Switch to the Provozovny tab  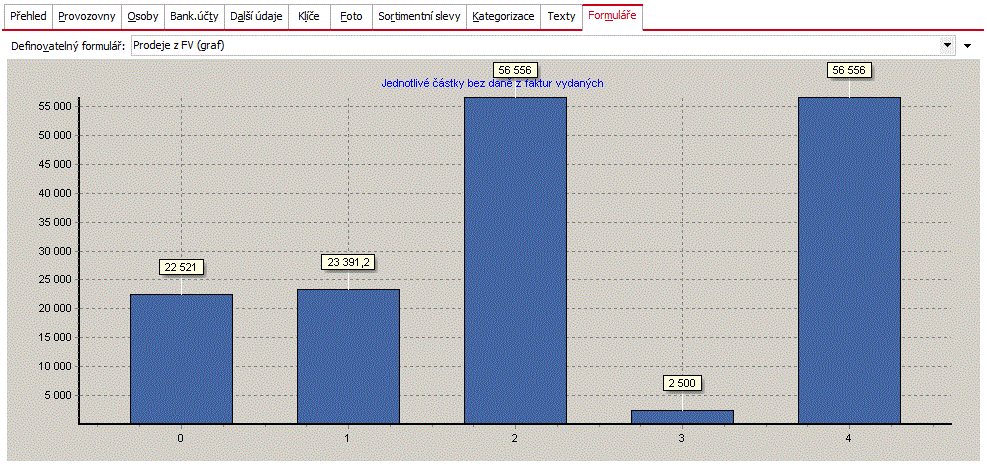pos(87,16)
